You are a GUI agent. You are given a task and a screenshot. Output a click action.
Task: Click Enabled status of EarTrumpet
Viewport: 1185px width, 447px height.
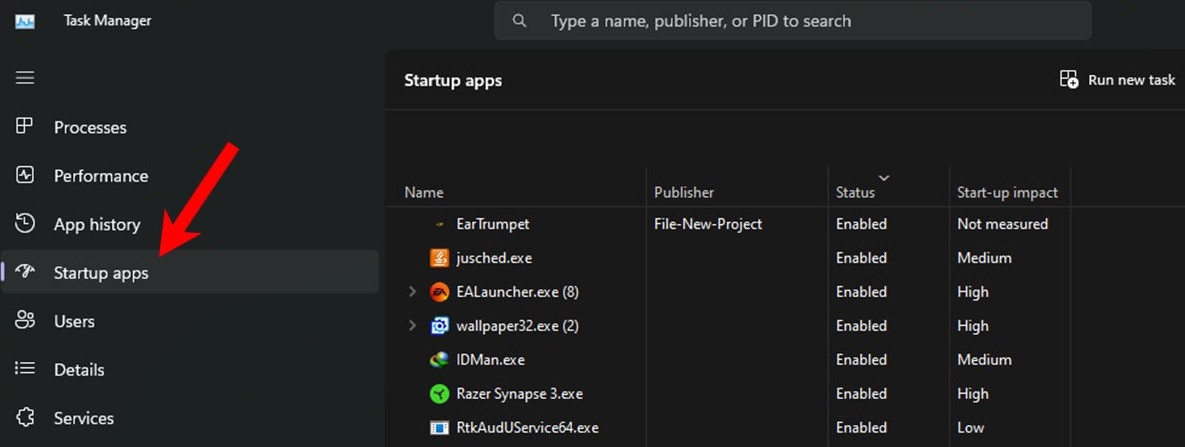click(861, 224)
